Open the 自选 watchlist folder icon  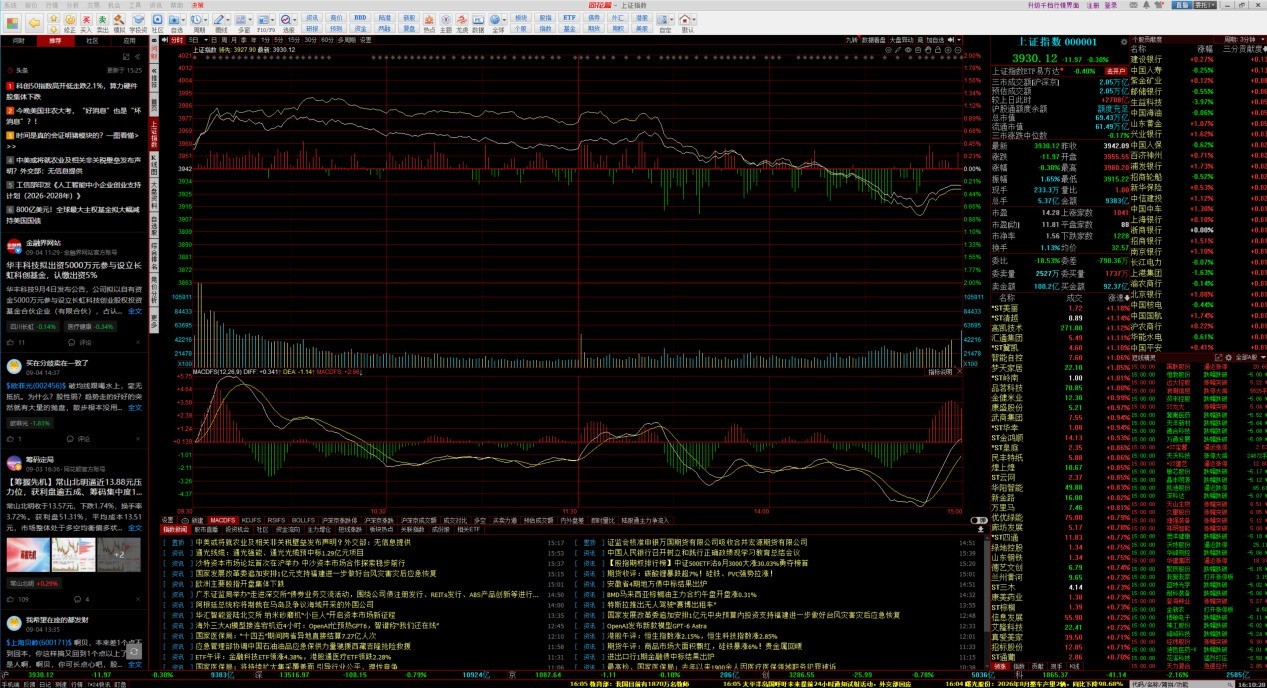pos(174,22)
